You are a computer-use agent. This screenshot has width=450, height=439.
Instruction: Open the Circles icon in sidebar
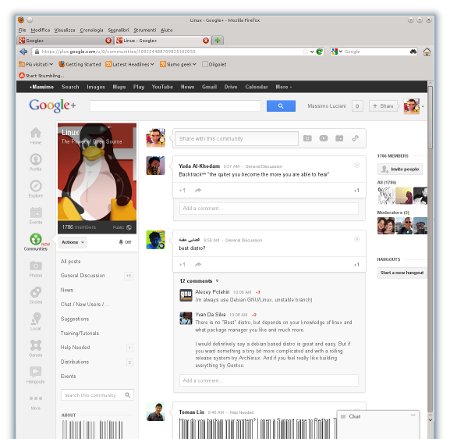click(x=35, y=292)
